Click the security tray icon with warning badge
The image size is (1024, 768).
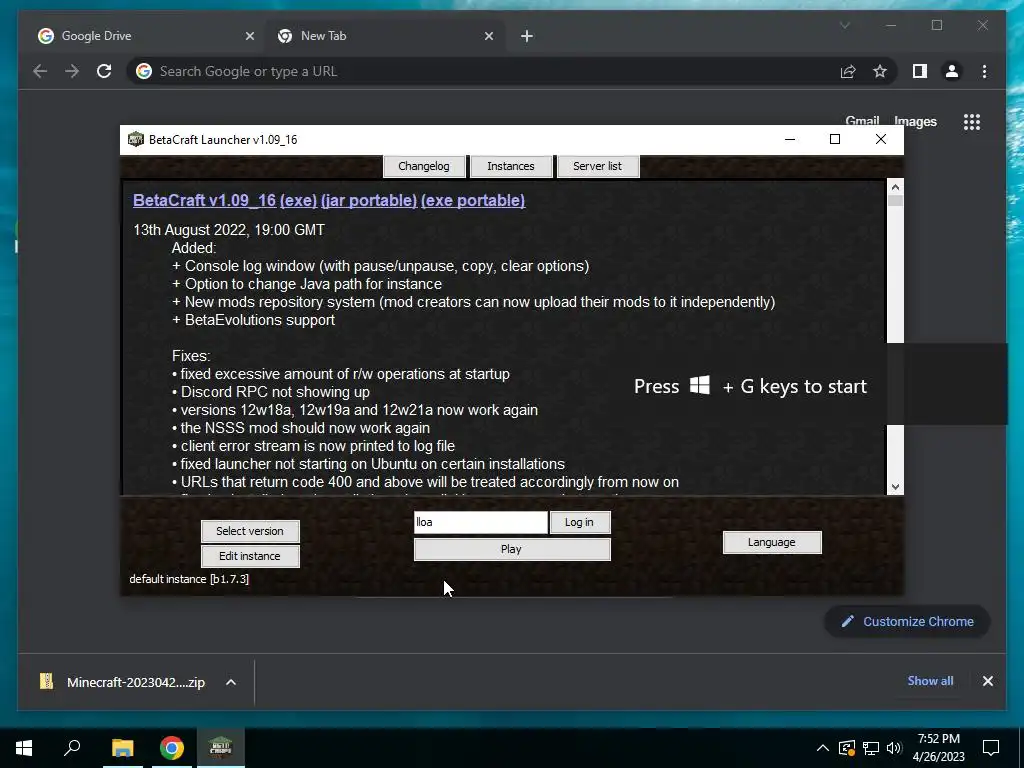[847, 748]
